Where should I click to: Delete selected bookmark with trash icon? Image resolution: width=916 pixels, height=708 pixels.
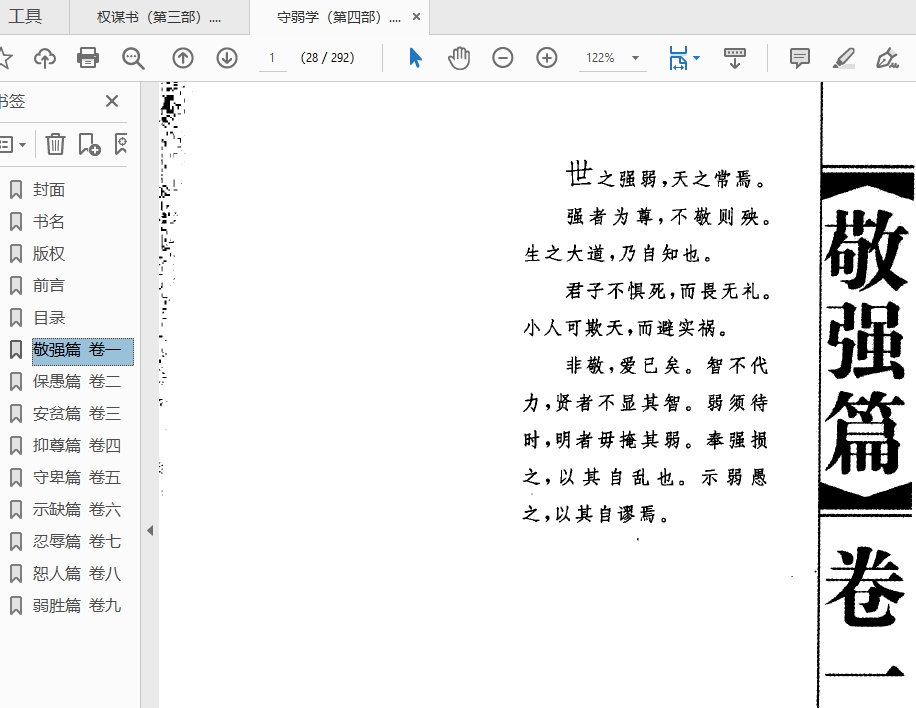pyautogui.click(x=55, y=144)
